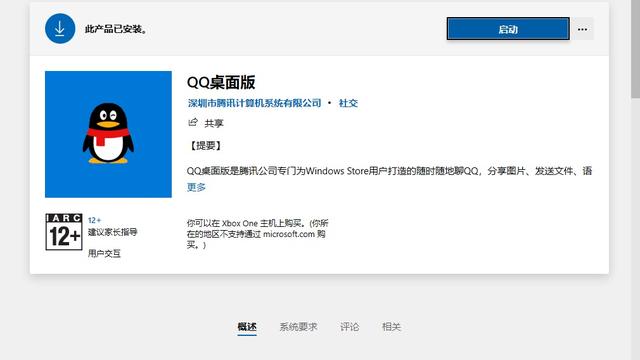Open the 评论 reviews tab
Viewport: 640px width, 360px height.
click(x=350, y=327)
